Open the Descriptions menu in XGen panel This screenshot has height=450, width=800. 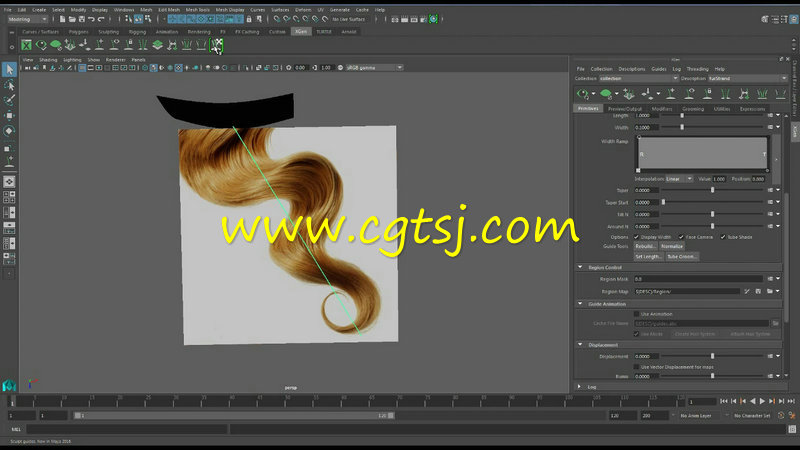[632, 69]
